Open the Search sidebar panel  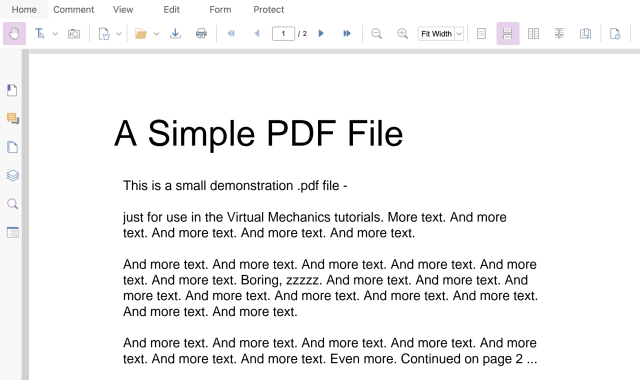(x=13, y=204)
